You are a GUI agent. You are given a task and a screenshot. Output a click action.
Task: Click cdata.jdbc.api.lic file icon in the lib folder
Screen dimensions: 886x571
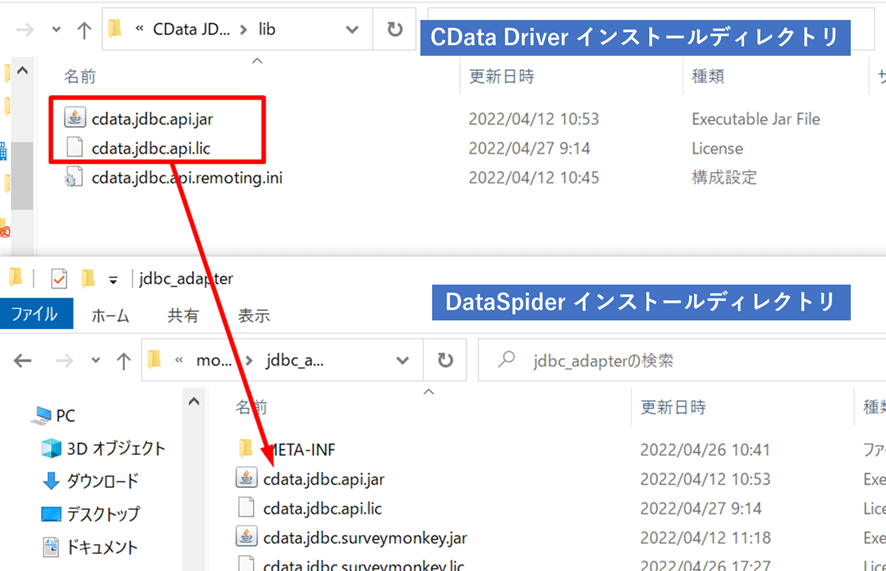click(75, 147)
